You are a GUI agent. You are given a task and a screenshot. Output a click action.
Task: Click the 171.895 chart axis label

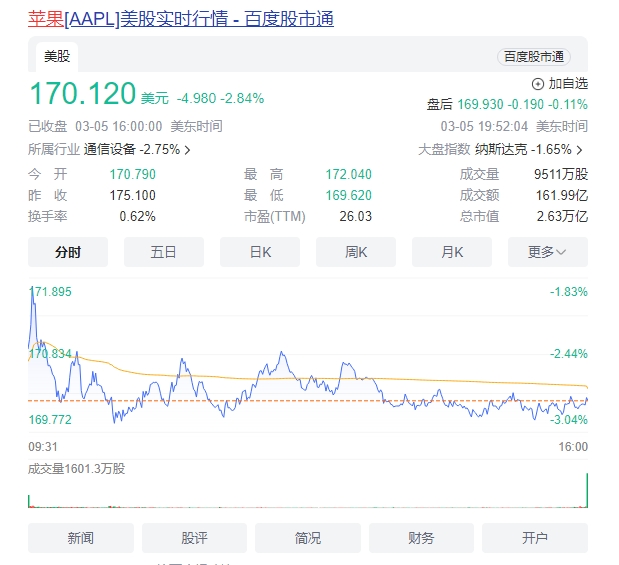click(x=50, y=292)
